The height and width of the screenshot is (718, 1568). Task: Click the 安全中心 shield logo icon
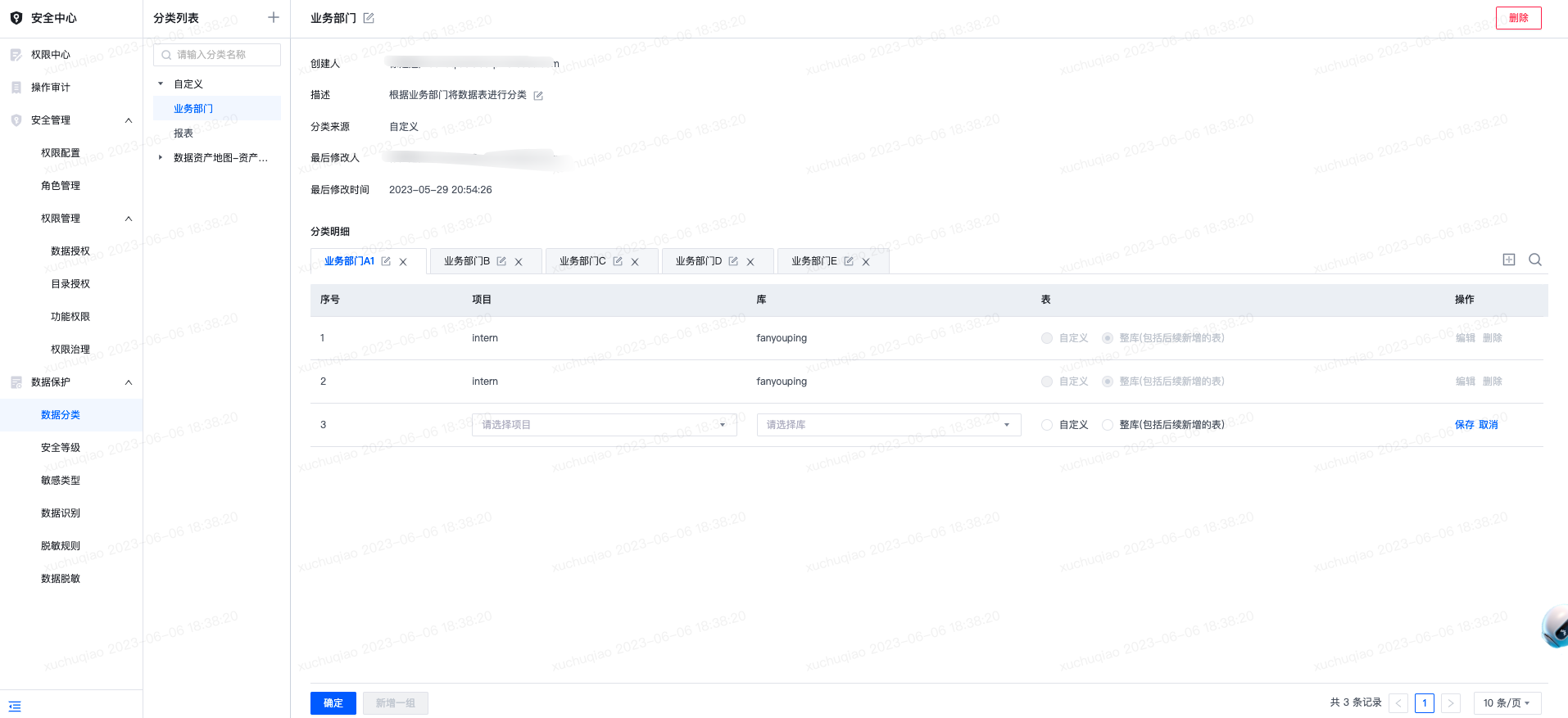[16, 18]
